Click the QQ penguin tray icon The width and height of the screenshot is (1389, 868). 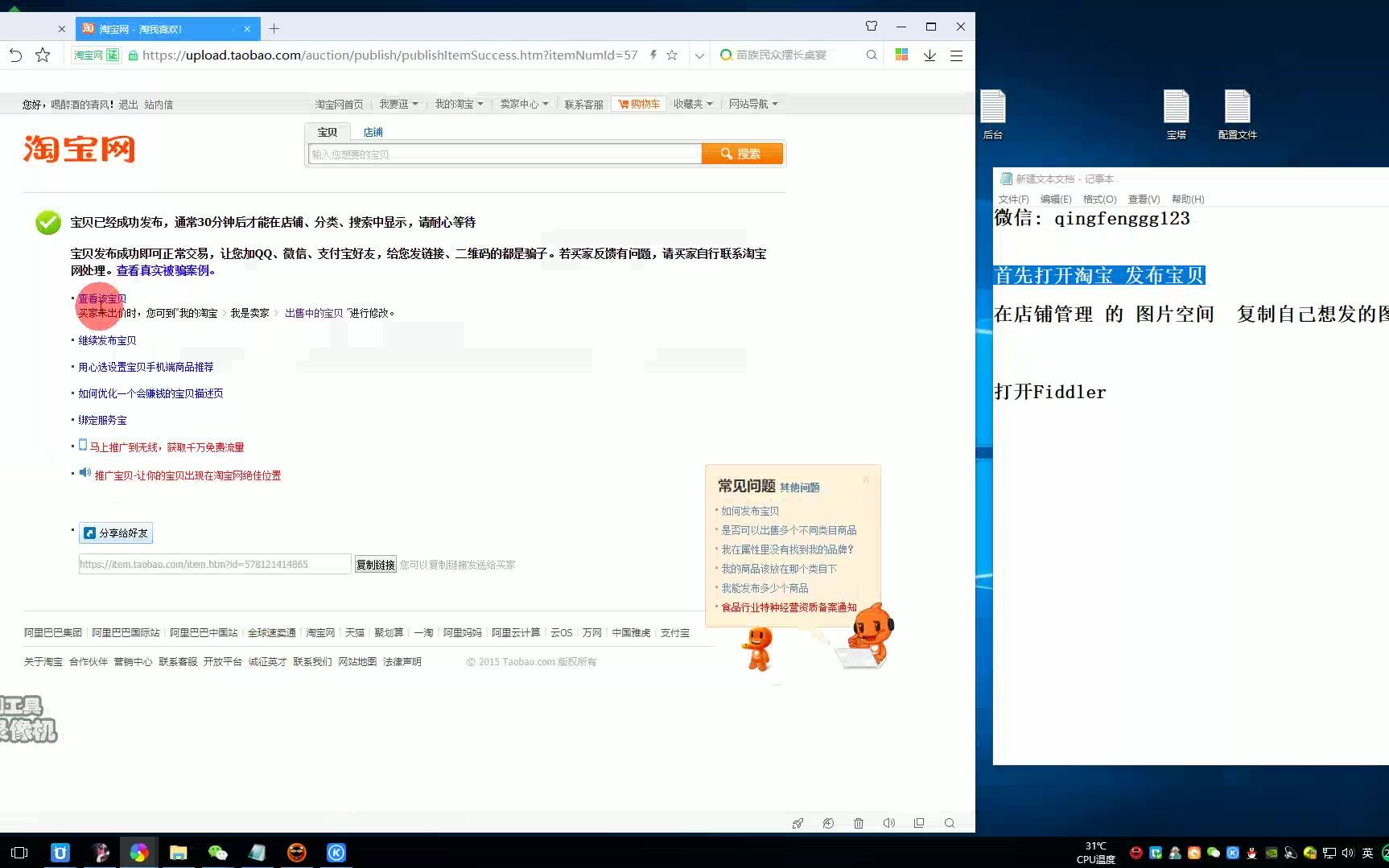click(1252, 853)
